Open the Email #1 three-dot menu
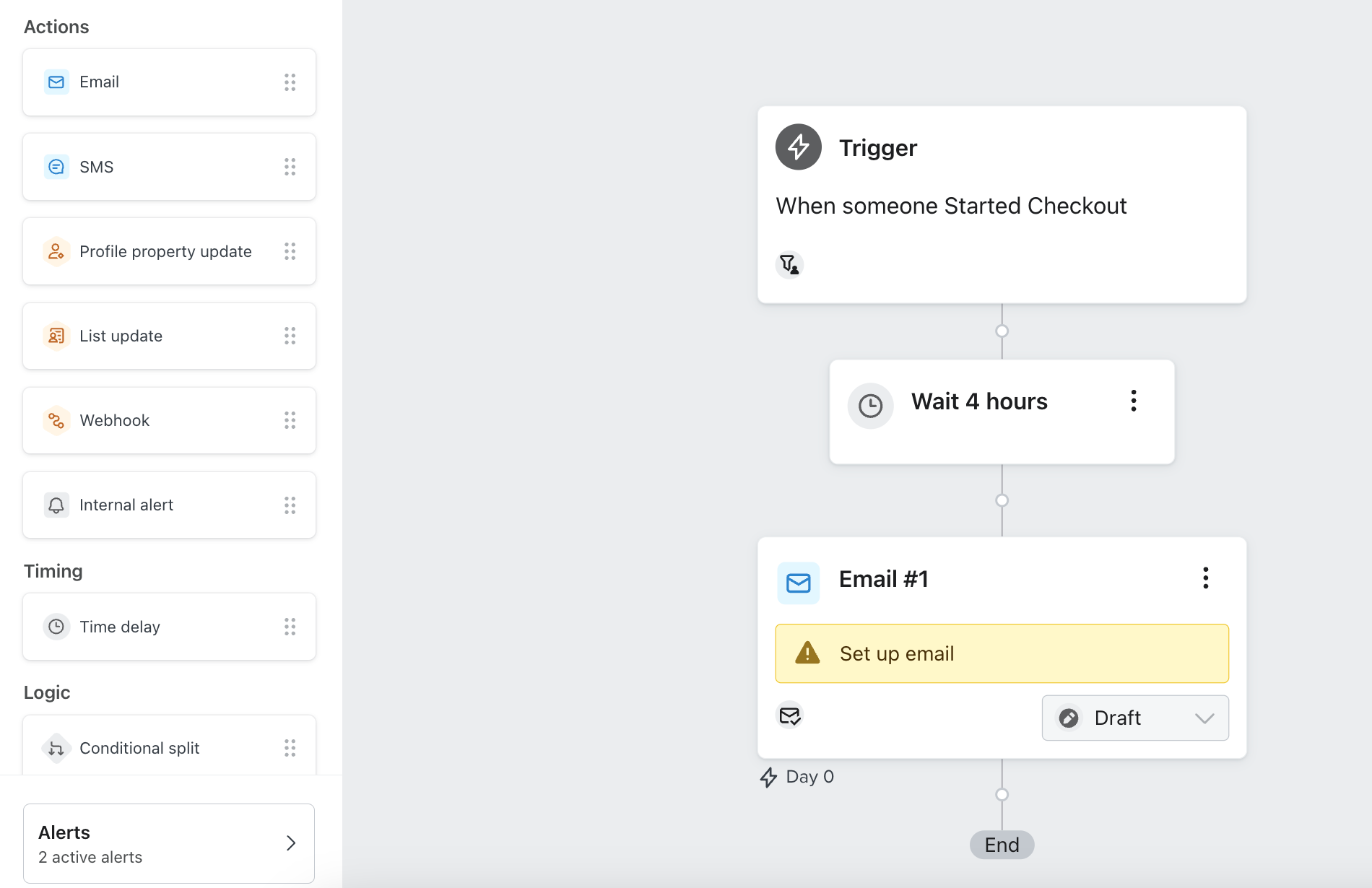 click(1205, 578)
